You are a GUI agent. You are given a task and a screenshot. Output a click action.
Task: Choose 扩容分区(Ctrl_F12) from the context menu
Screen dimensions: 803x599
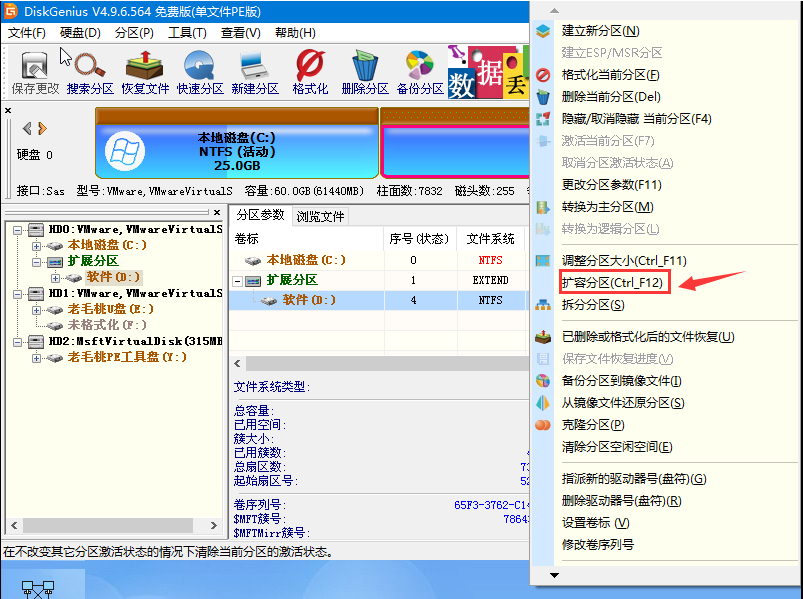click(x=612, y=283)
